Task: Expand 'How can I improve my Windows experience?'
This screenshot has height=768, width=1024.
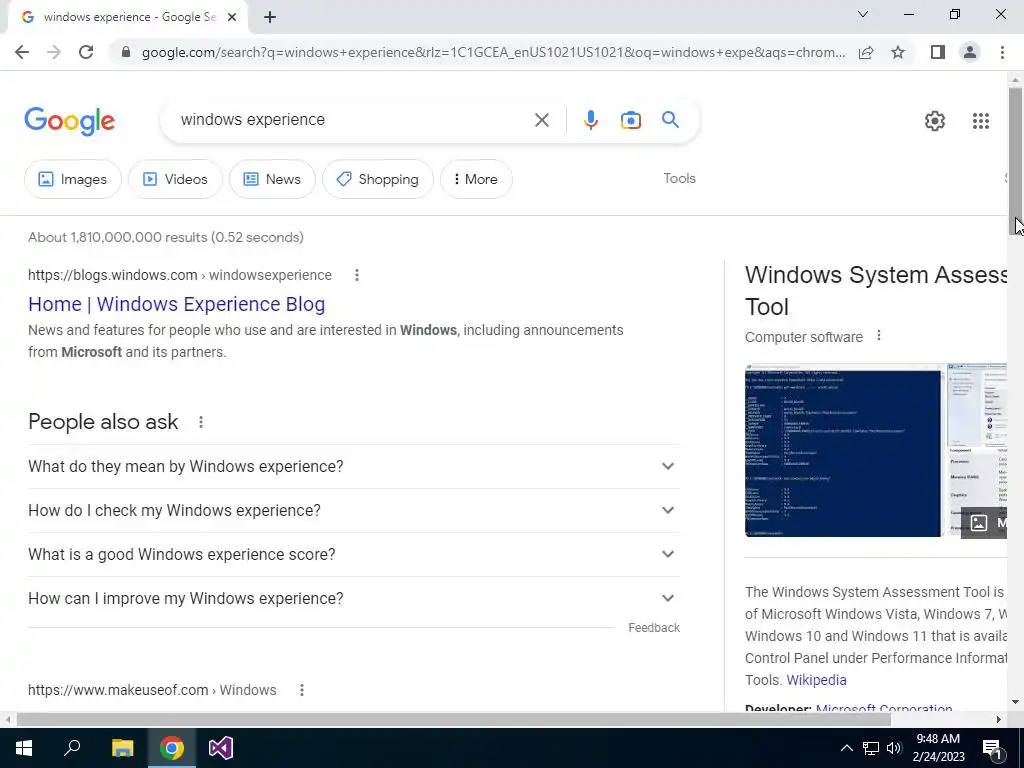Action: pos(353,598)
